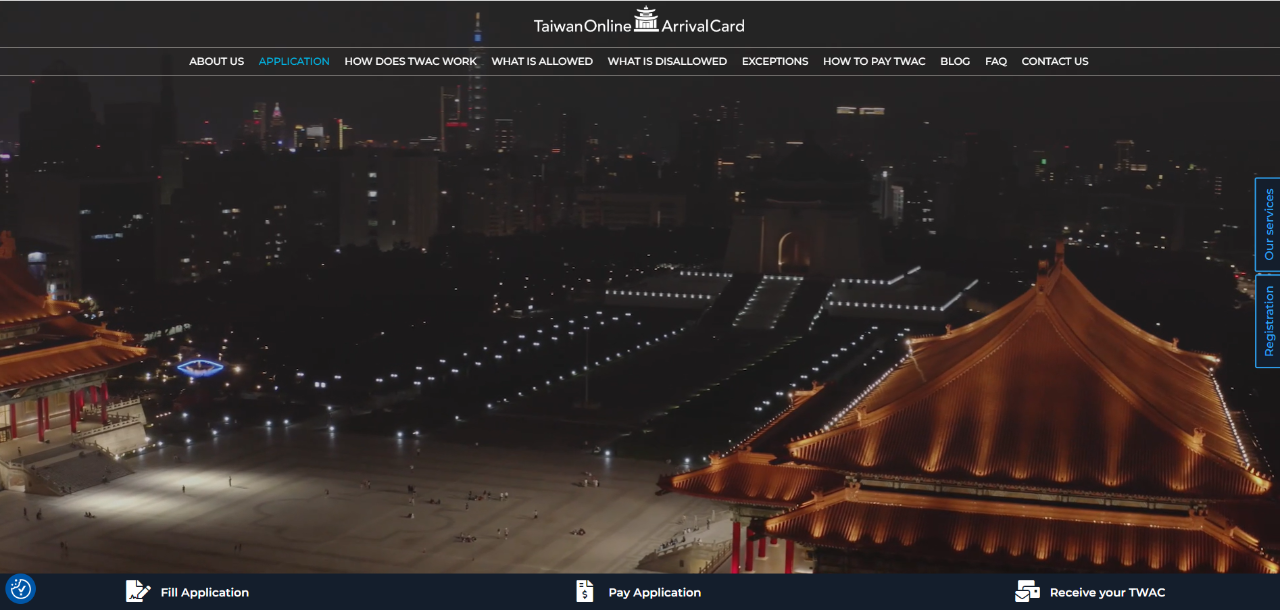
Task: Open the cookie consent settings icon
Action: pos(20,589)
